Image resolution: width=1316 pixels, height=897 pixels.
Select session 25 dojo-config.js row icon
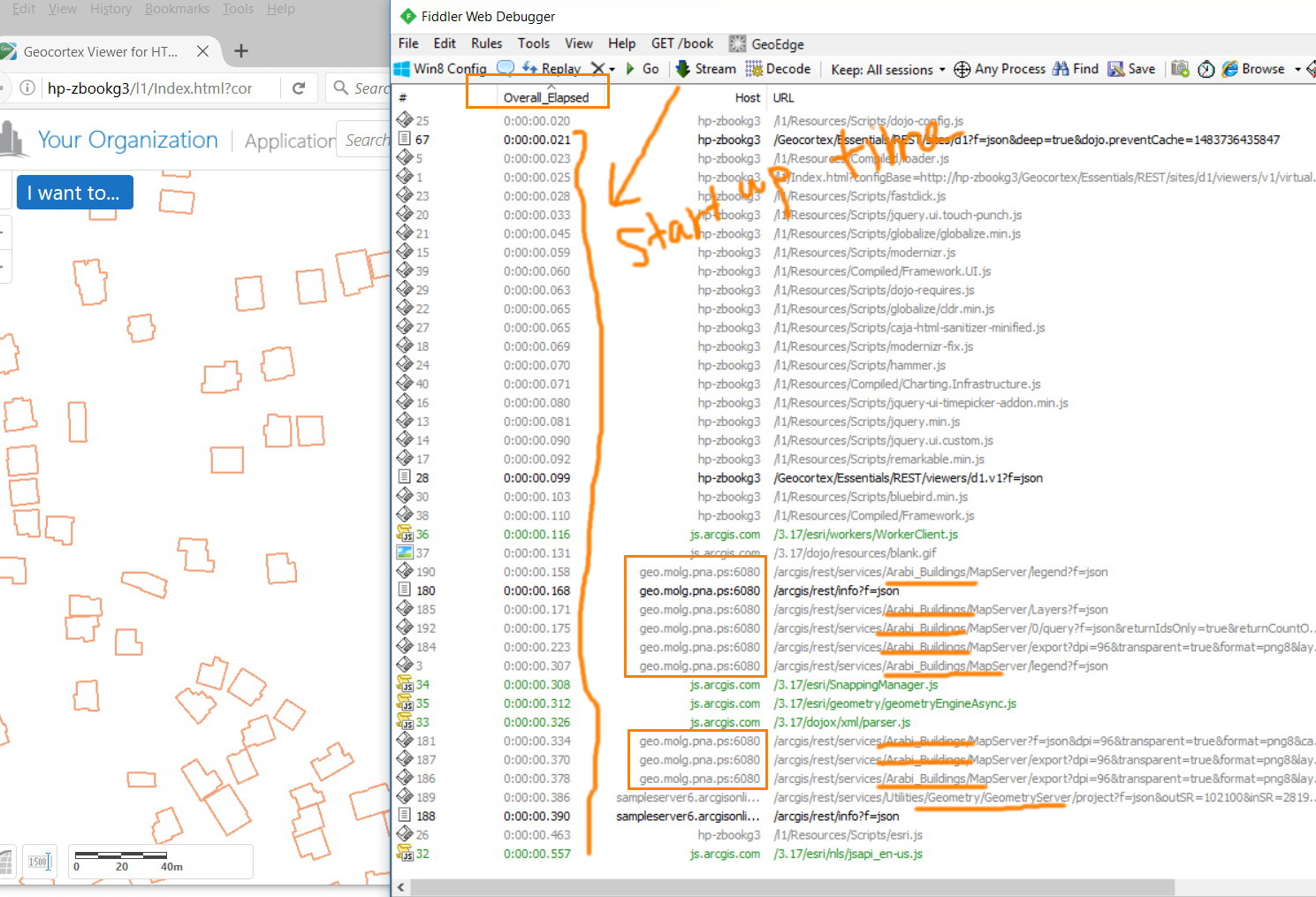pos(405,119)
